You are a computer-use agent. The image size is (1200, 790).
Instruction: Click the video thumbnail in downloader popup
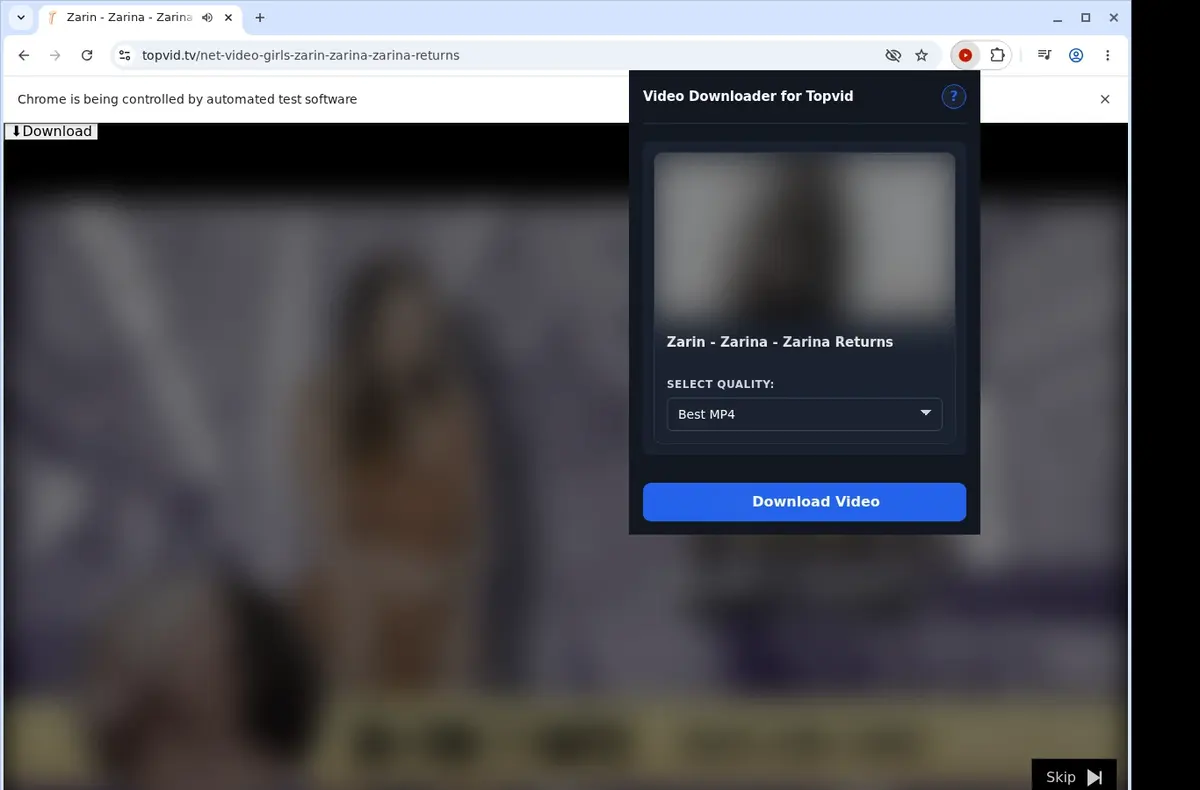point(804,236)
